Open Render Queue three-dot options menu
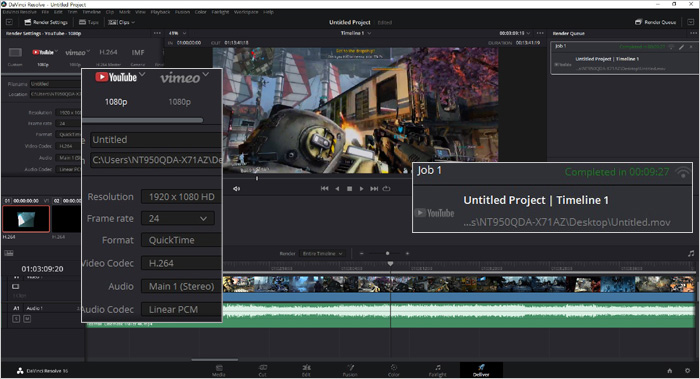Screen dimensions: 700x379 (x=693, y=33)
